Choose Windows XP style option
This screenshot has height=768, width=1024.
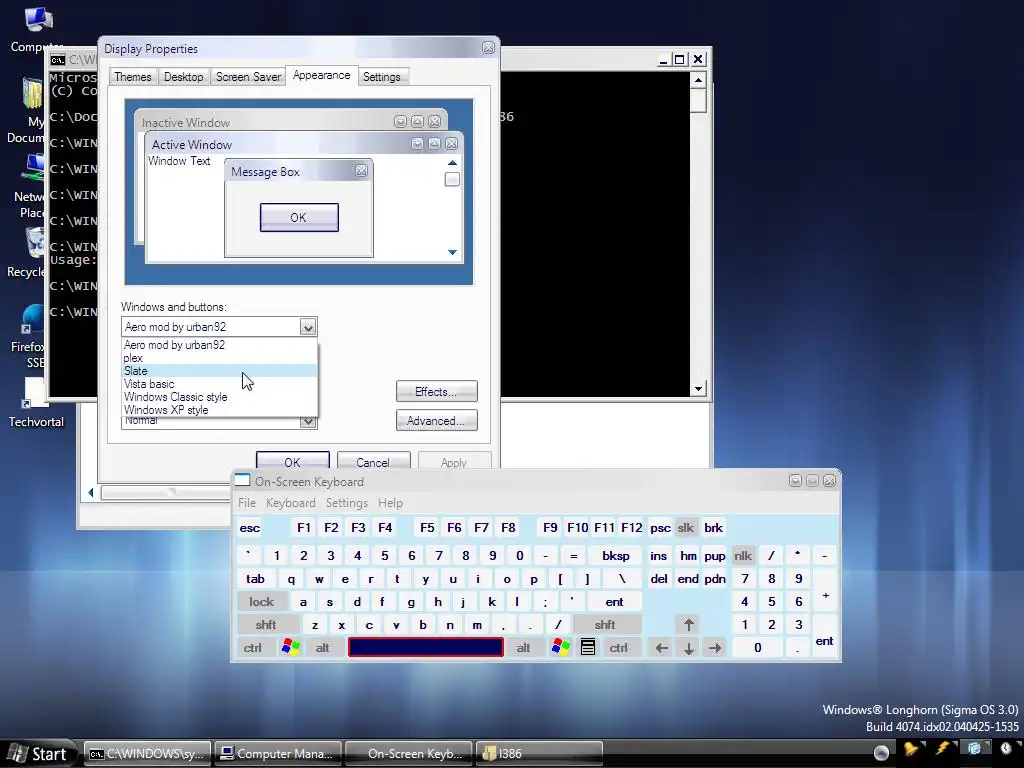tap(219, 410)
